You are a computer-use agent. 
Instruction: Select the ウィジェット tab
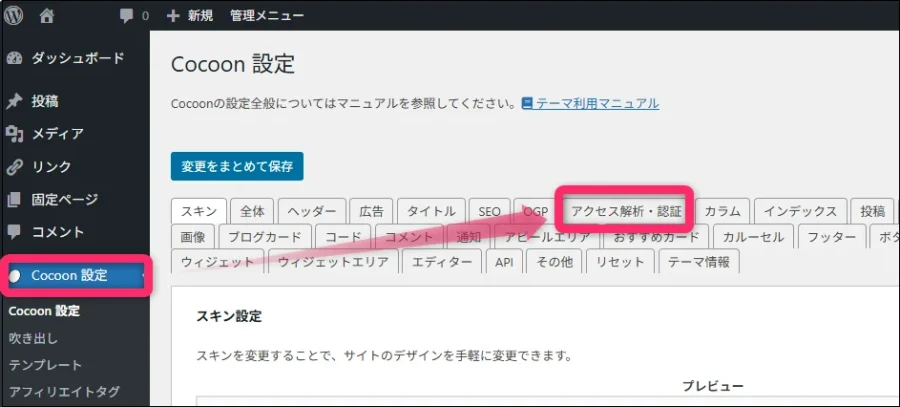point(218,262)
